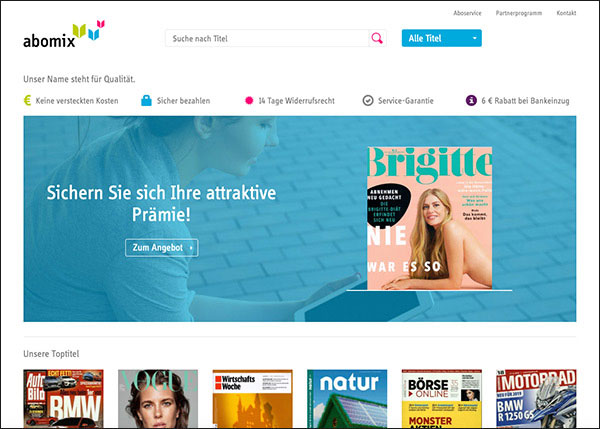Focus the Suche nach Titel field

point(267,38)
